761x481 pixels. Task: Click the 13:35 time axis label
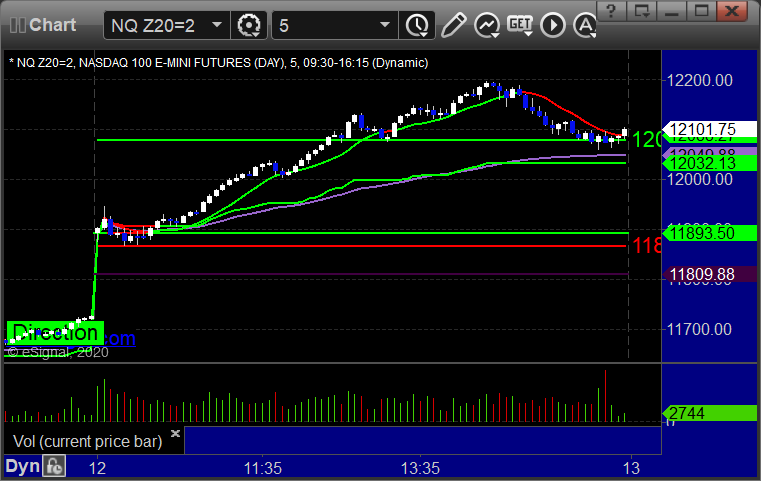420,468
